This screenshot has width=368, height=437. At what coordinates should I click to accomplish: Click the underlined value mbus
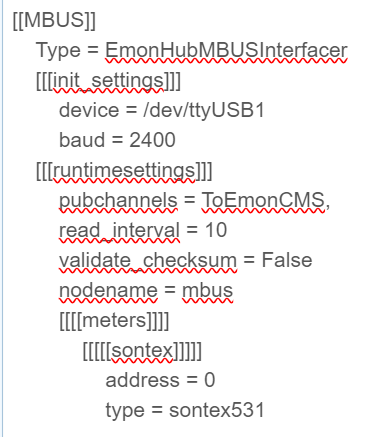click(207, 290)
